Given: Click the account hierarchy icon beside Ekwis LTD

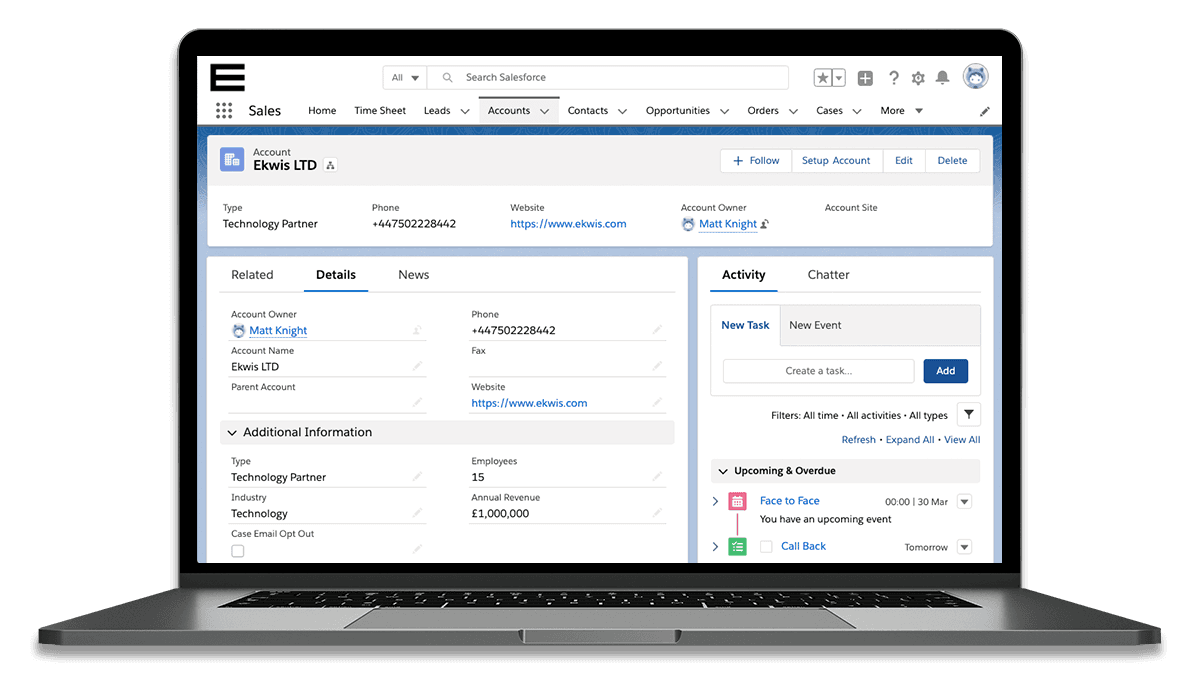Looking at the screenshot, I should pyautogui.click(x=331, y=165).
